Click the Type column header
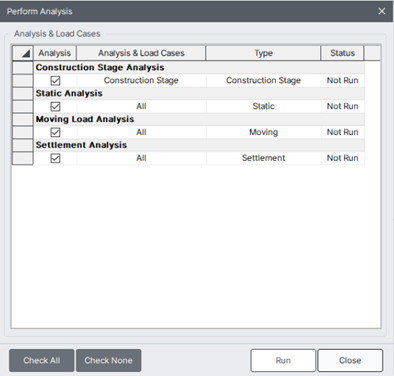The image size is (394, 376). [x=263, y=53]
